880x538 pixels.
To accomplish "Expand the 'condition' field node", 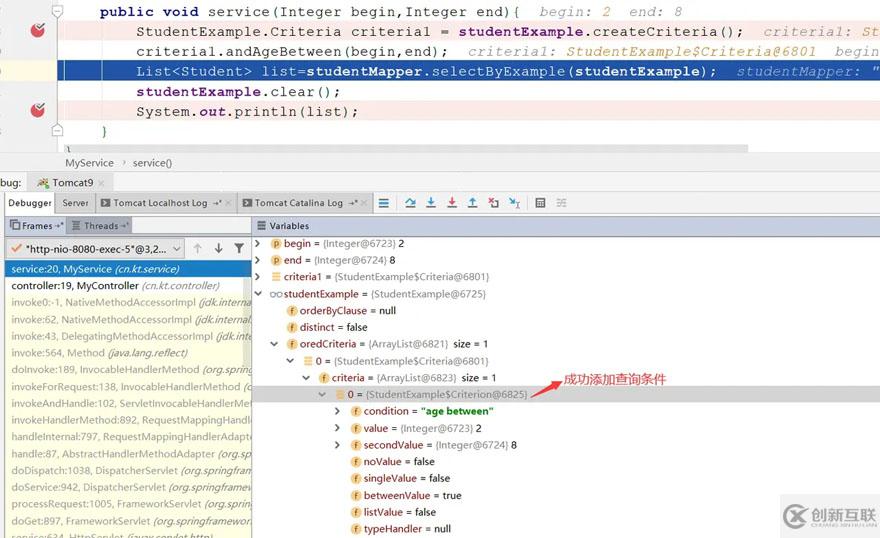I will click(337, 411).
